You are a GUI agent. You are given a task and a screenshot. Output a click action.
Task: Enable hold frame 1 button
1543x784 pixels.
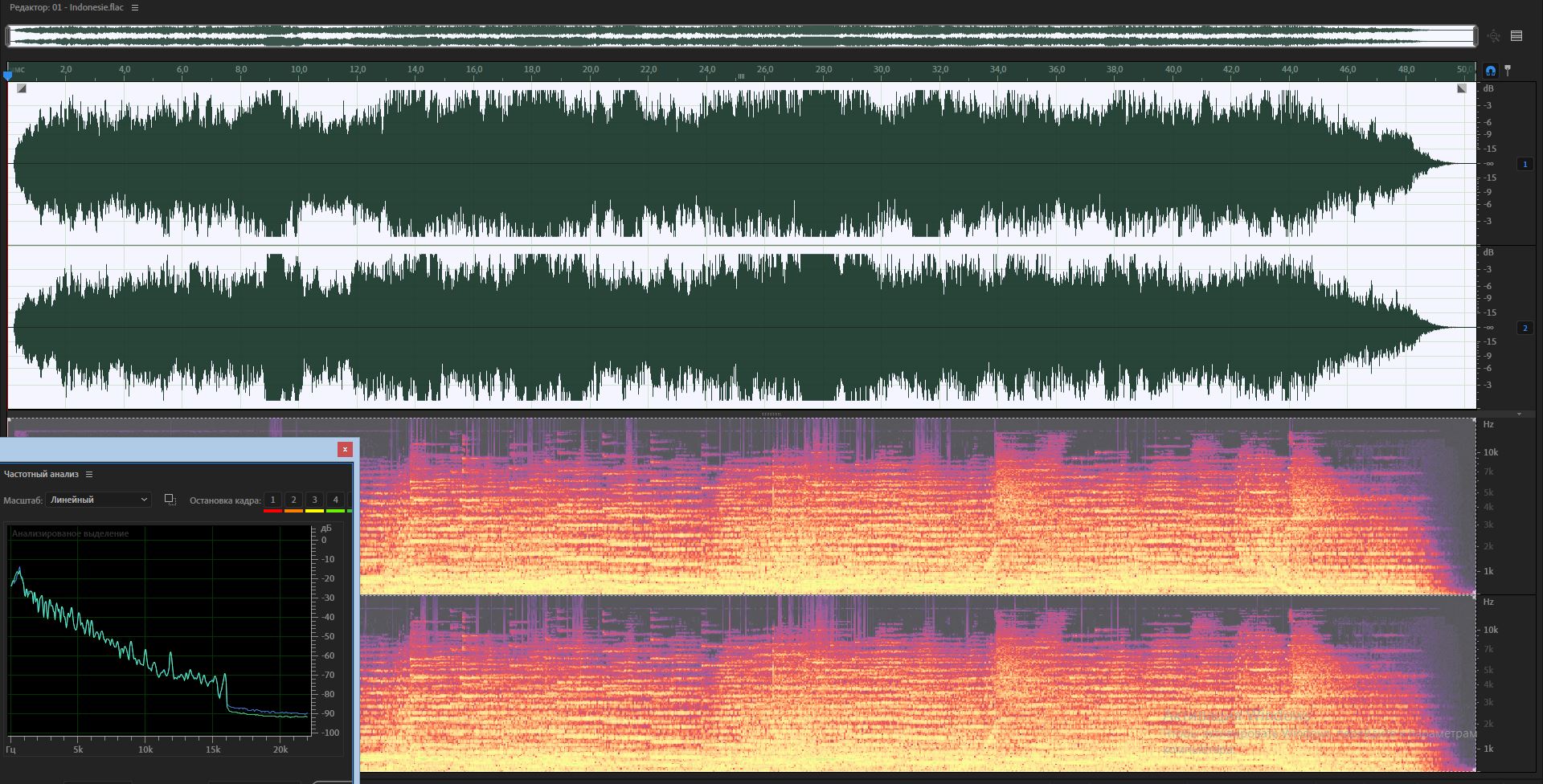(273, 500)
